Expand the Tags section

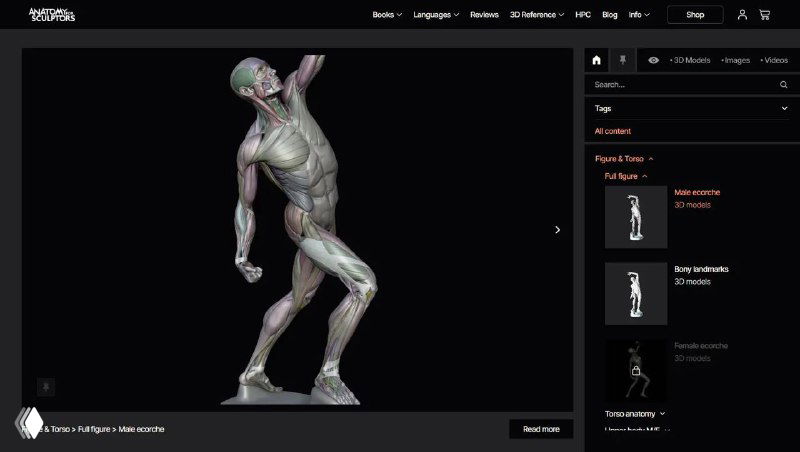point(689,108)
